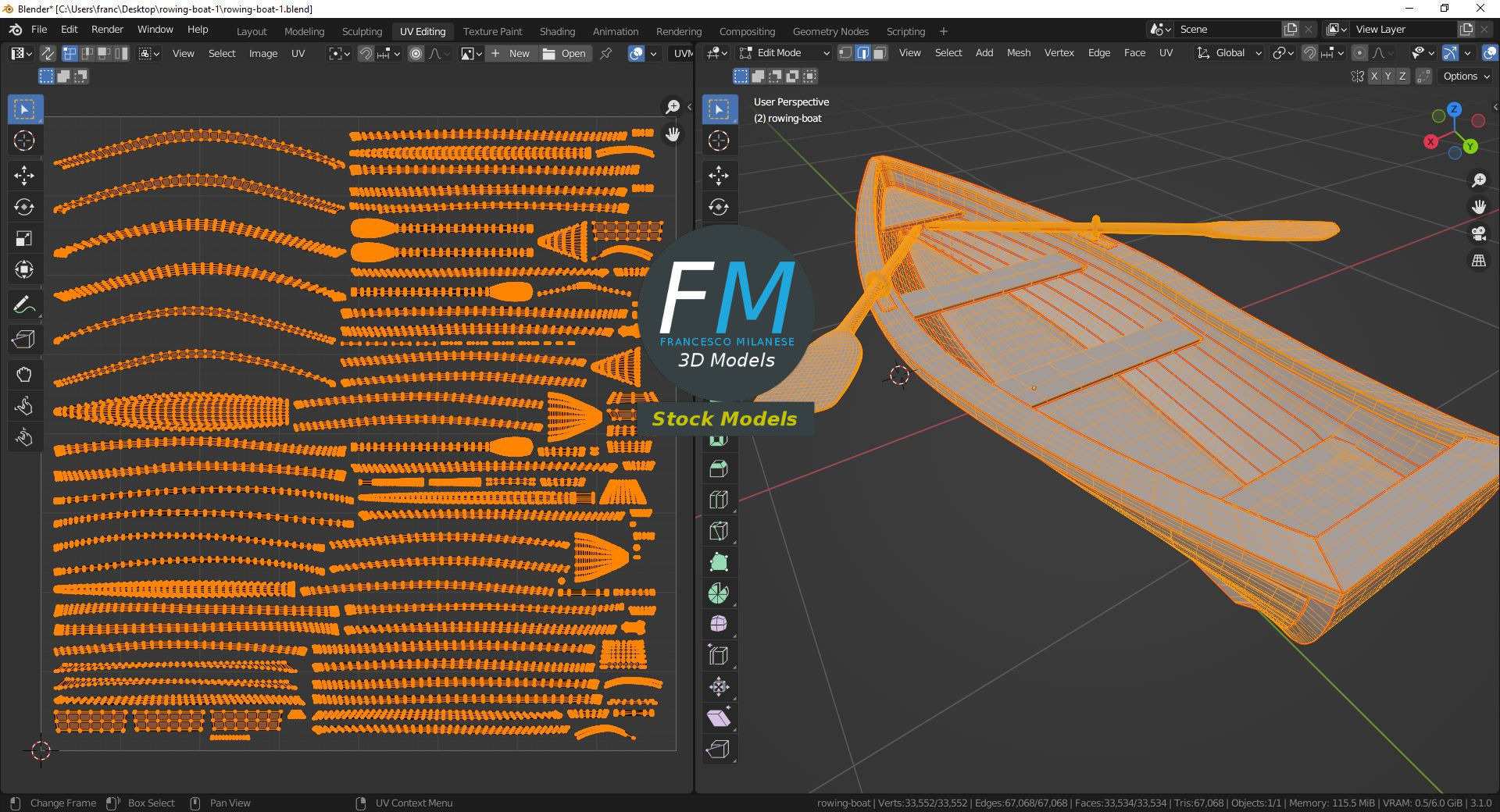The height and width of the screenshot is (812, 1500).
Task: Select the UV editor Scale tool
Action: (x=25, y=238)
